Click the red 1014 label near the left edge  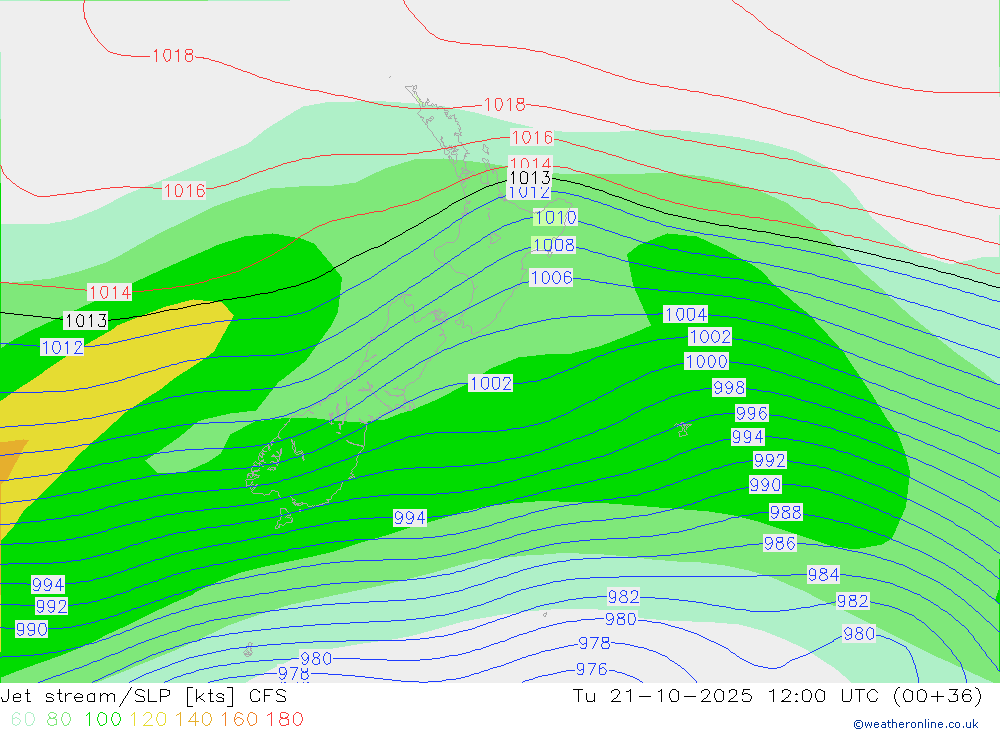[110, 293]
